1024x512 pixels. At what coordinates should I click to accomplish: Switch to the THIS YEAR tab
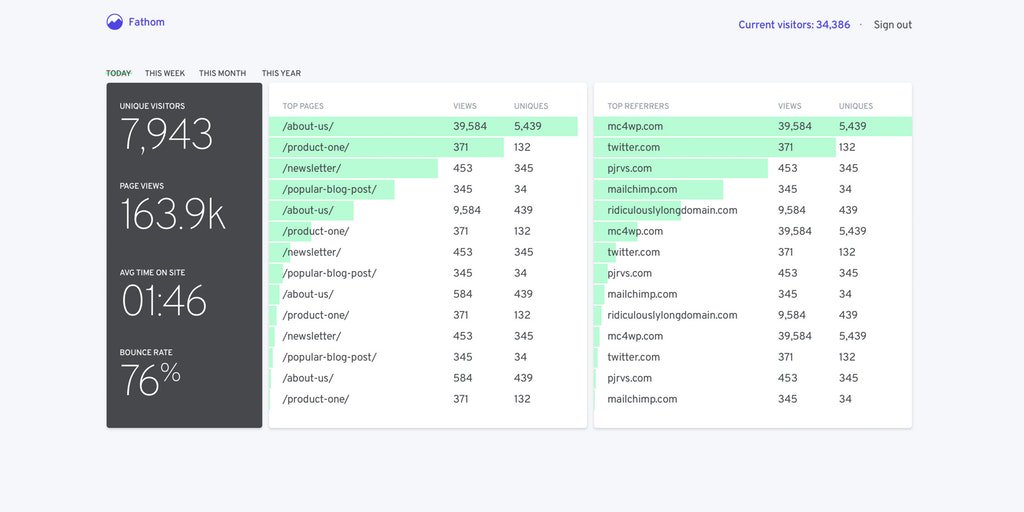point(281,73)
